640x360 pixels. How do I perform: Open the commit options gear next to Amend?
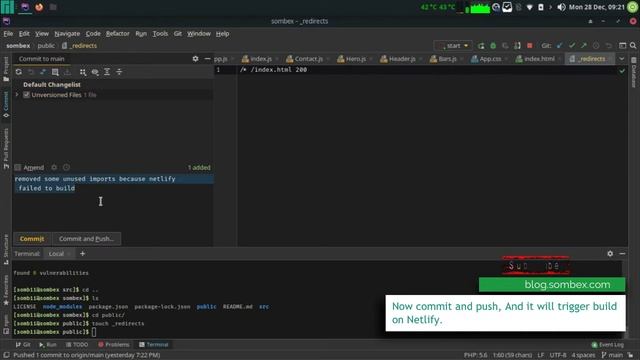tap(54, 167)
